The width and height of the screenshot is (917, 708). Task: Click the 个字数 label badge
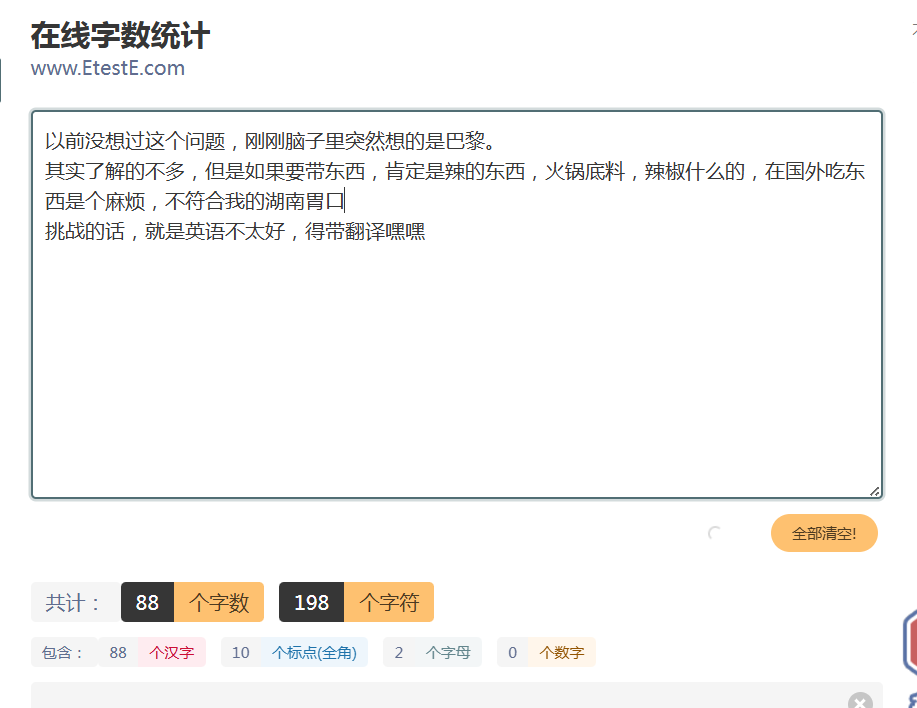click(219, 602)
